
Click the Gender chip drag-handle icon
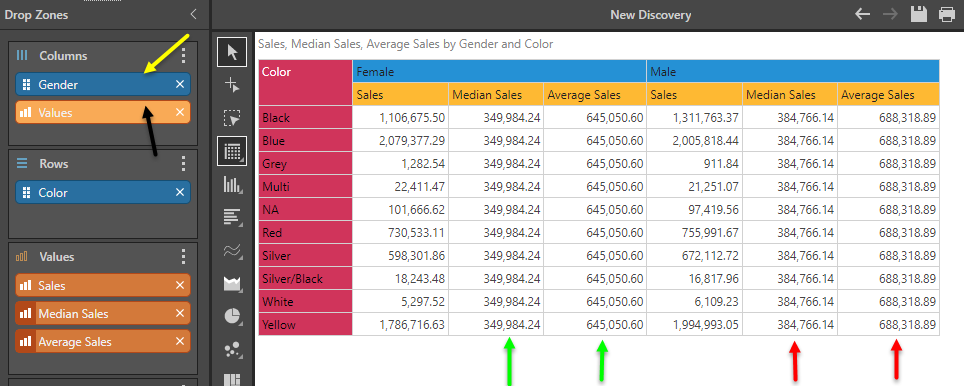click(x=26, y=84)
